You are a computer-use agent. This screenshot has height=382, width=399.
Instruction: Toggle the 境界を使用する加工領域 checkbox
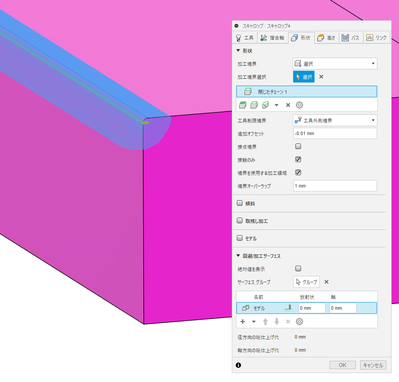tap(298, 173)
